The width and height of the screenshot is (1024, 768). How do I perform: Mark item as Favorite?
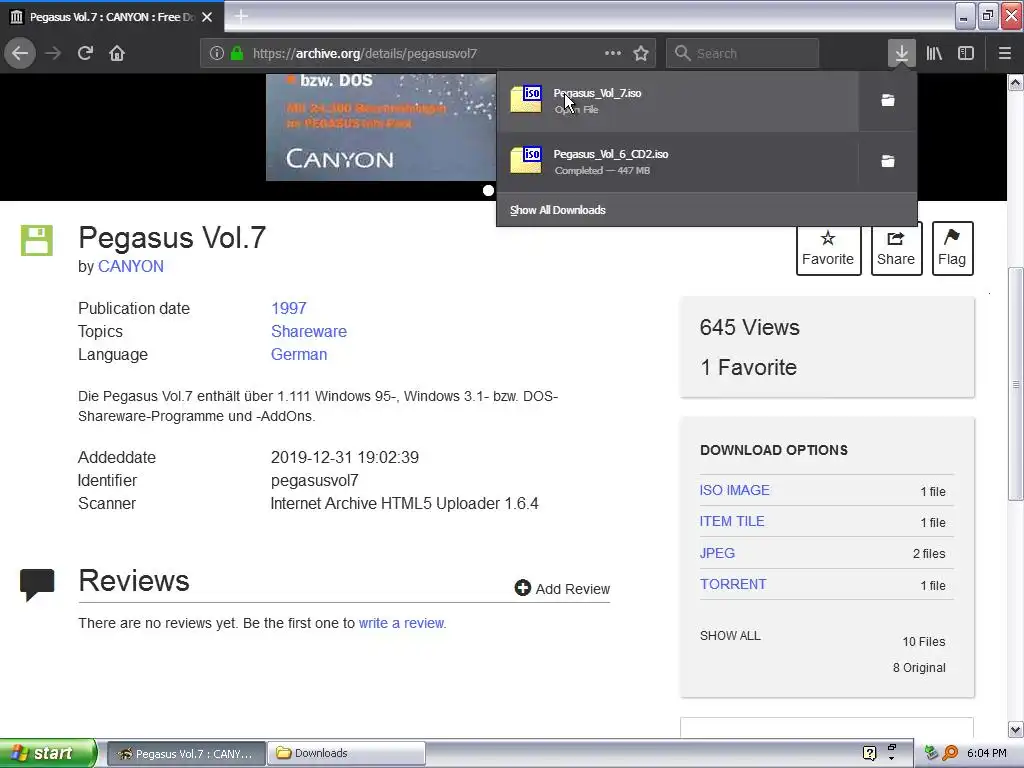(x=828, y=249)
